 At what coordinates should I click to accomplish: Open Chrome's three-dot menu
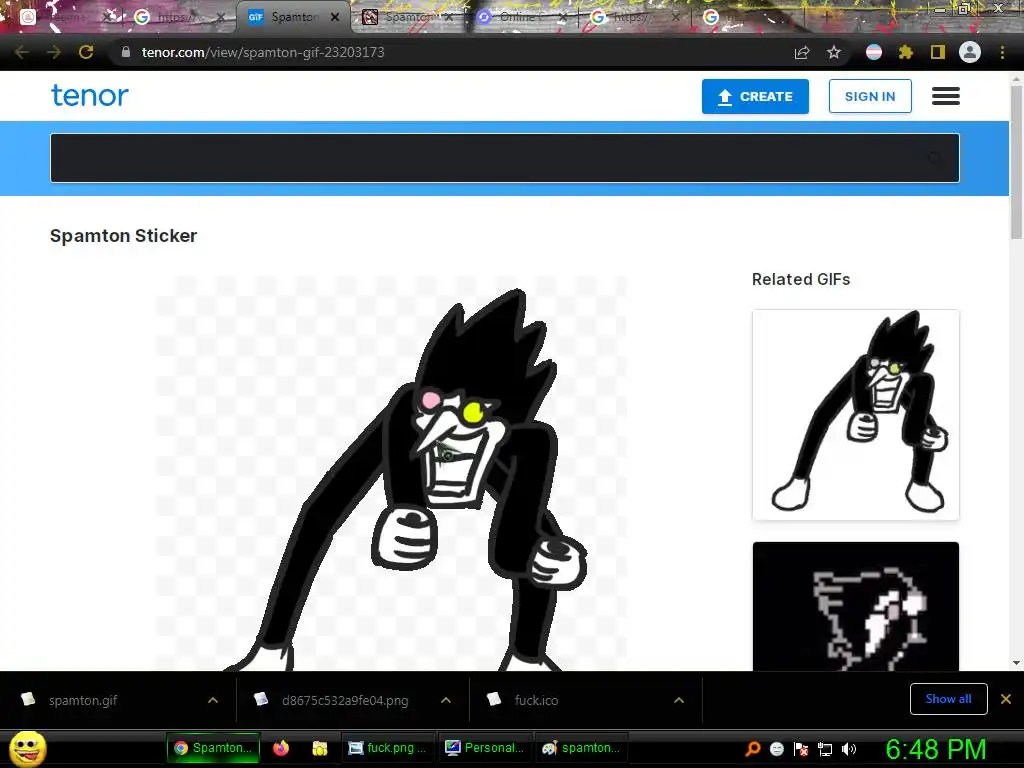pos(1002,52)
